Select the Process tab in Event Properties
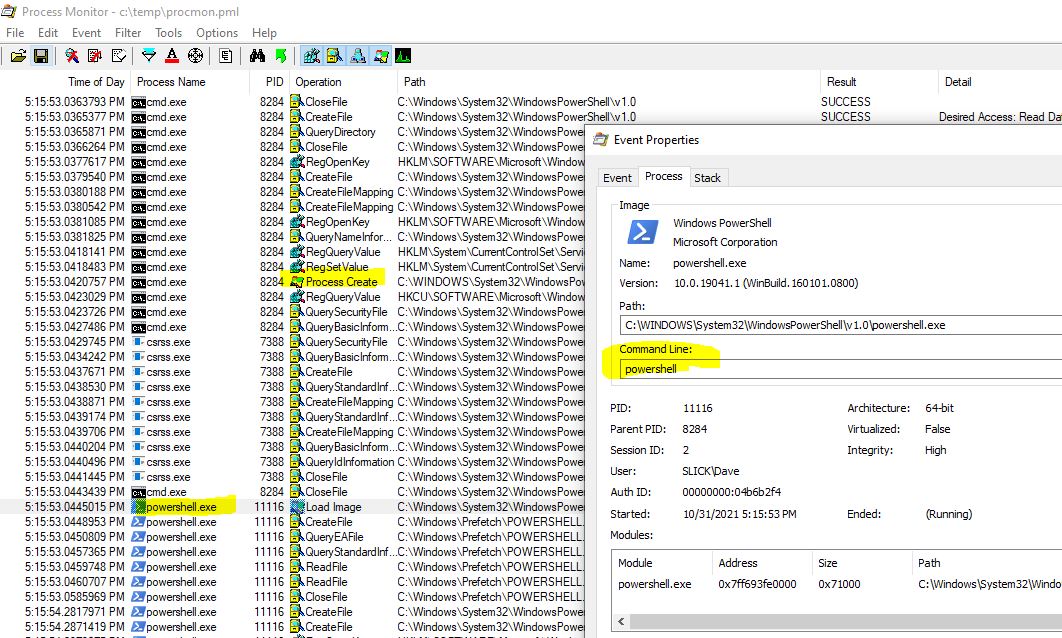1062x638 pixels. 664,176
